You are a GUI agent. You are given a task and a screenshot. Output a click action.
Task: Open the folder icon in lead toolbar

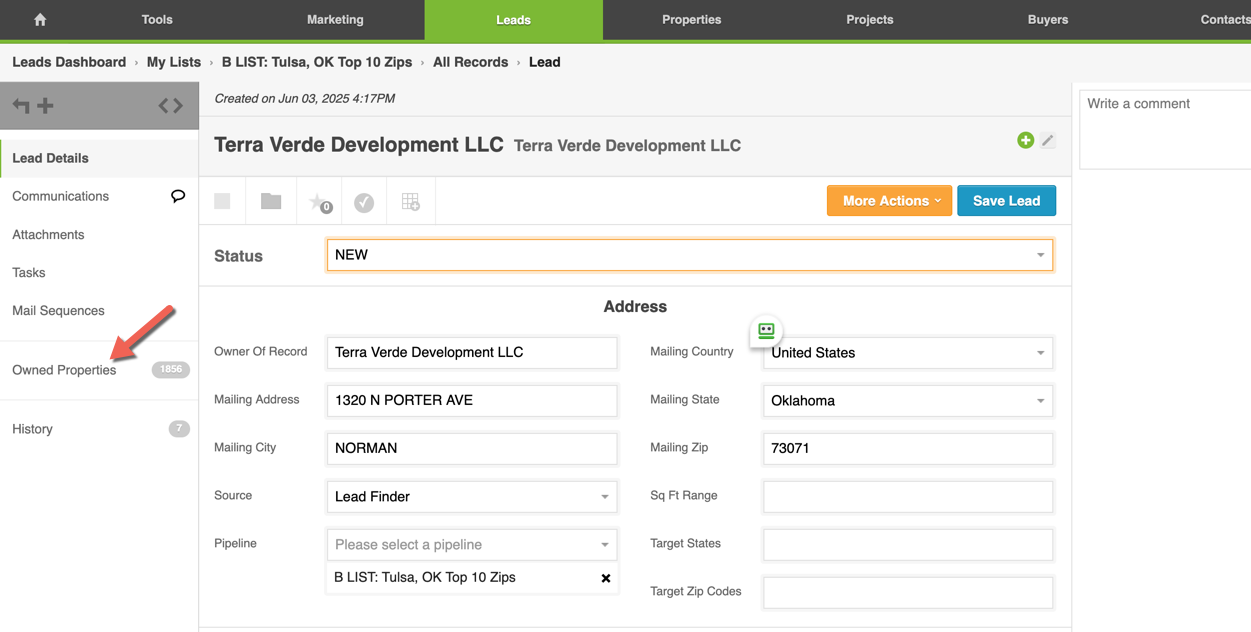click(x=271, y=201)
